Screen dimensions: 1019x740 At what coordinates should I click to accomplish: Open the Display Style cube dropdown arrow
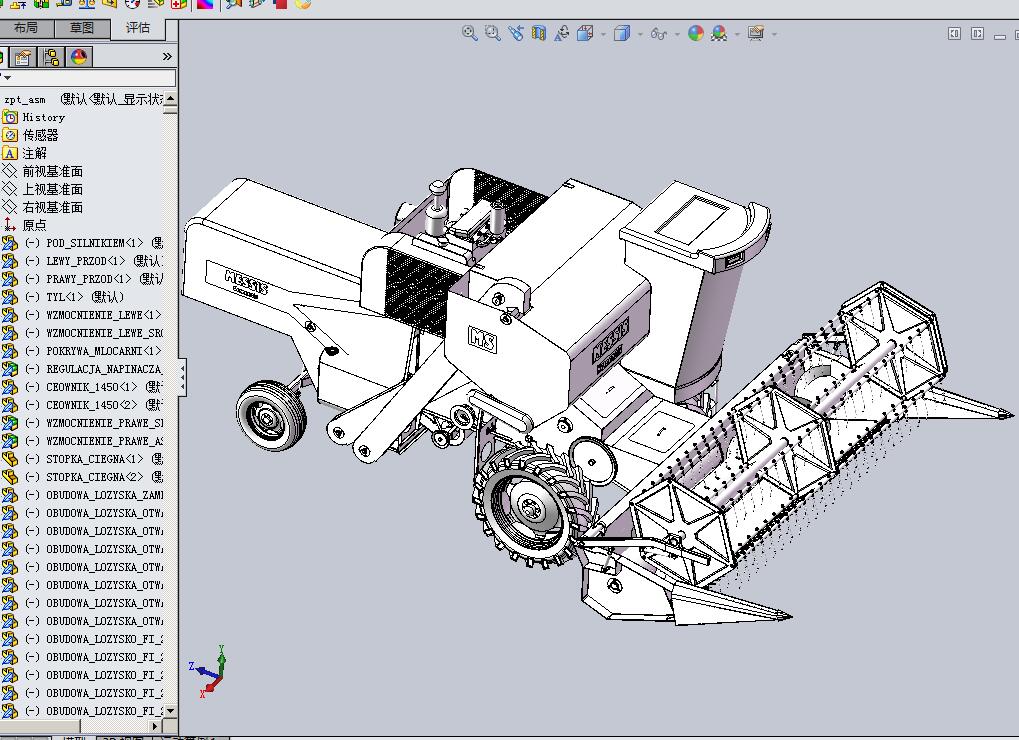641,34
